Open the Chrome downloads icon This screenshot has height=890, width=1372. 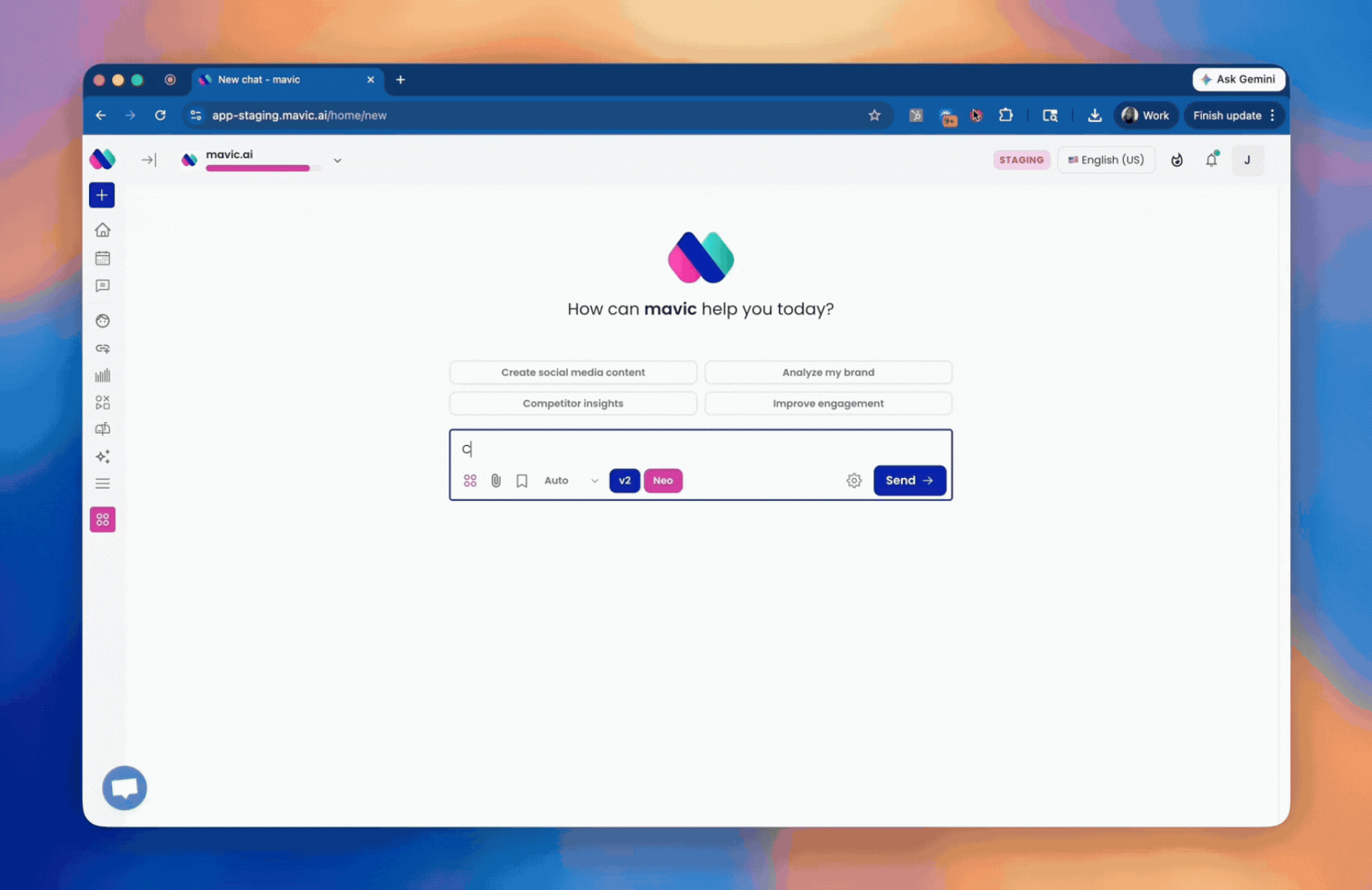coord(1094,115)
